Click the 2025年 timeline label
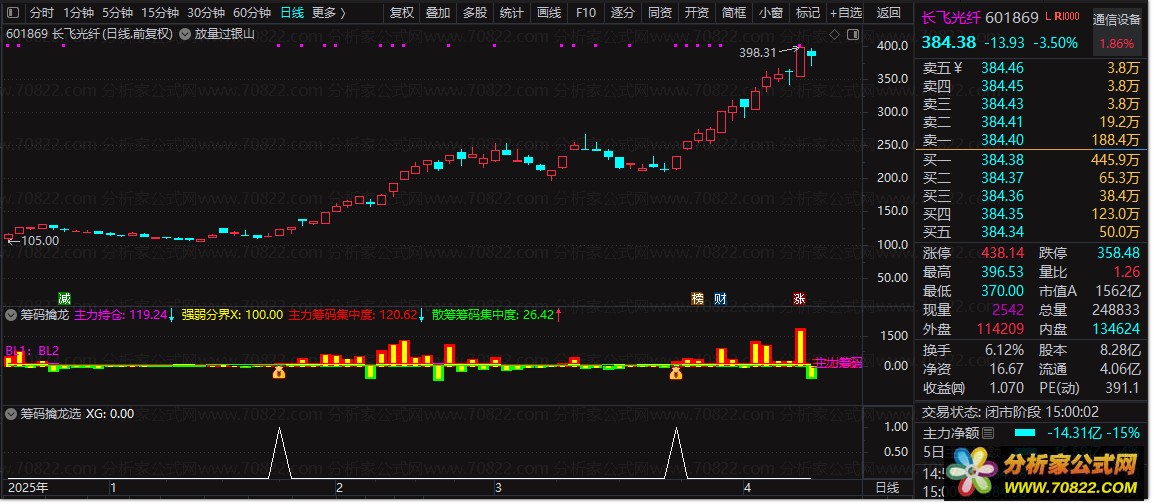 click(27, 487)
